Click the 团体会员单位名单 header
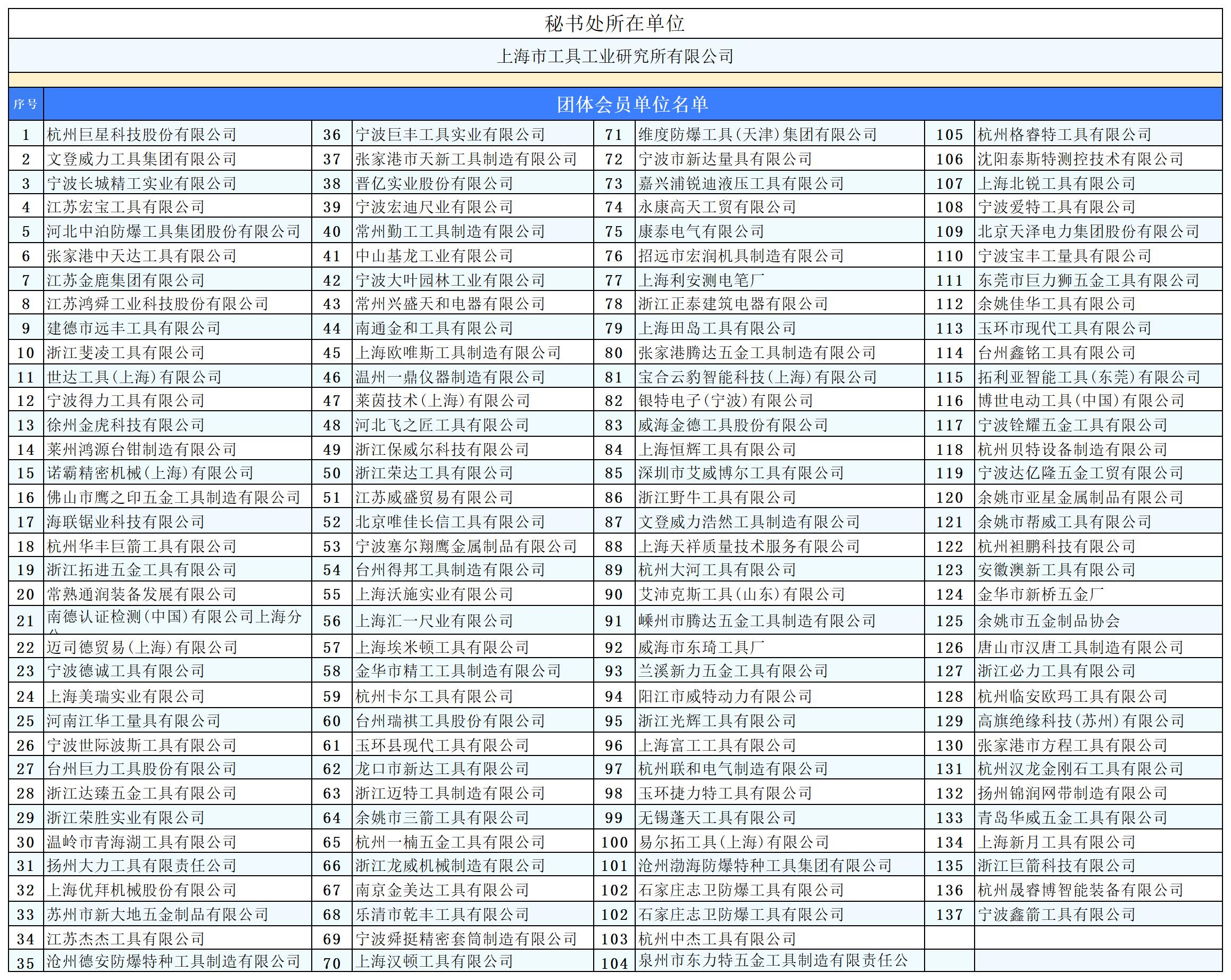 [633, 104]
